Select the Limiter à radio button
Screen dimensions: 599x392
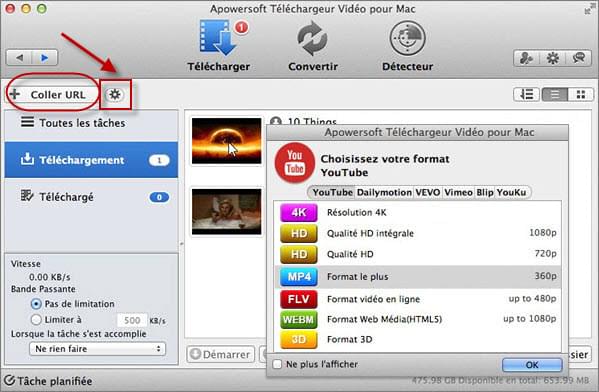point(36,319)
